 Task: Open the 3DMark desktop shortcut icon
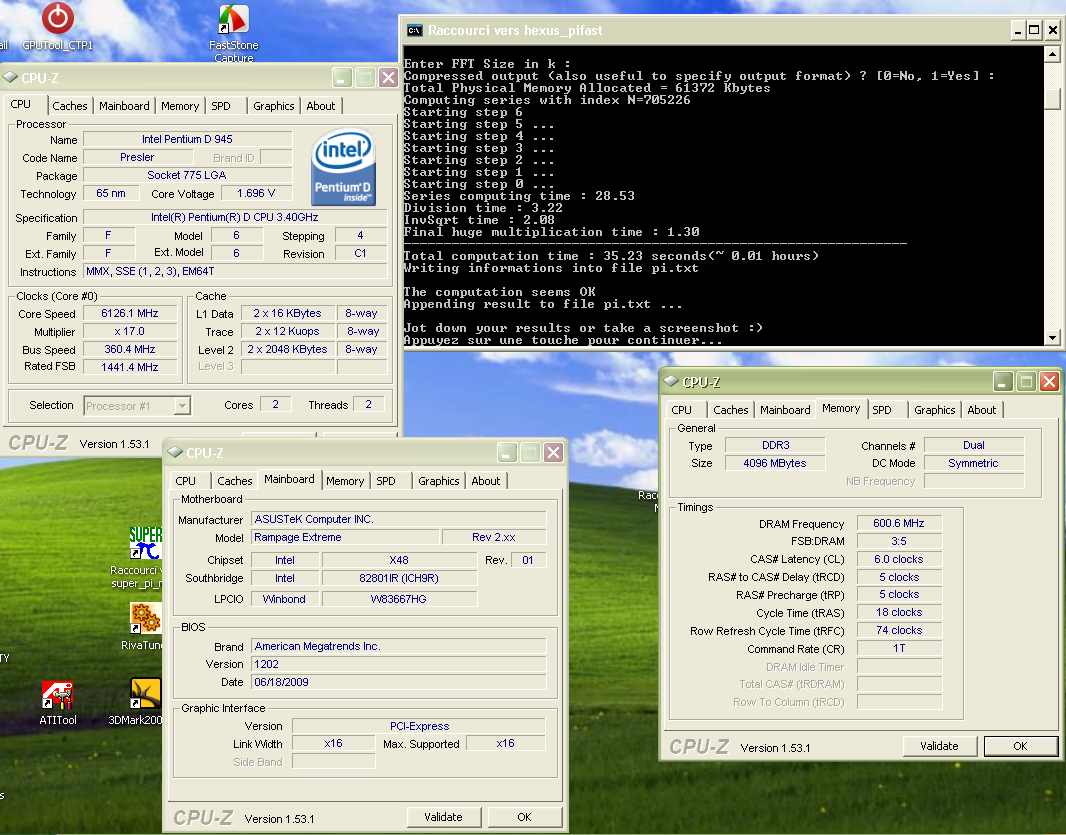145,694
